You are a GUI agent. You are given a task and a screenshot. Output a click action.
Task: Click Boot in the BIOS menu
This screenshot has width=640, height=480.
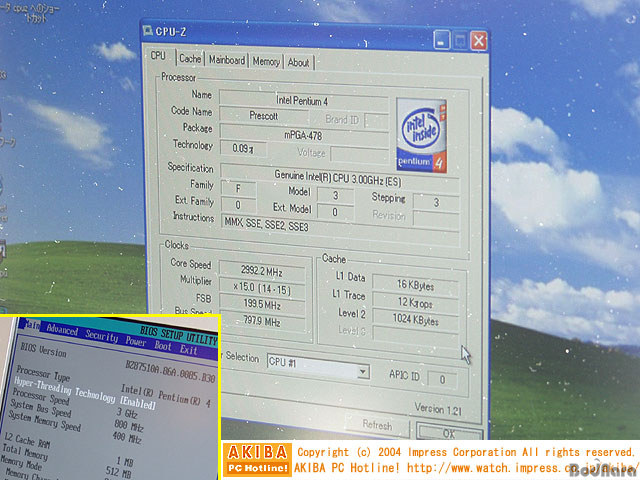(163, 346)
